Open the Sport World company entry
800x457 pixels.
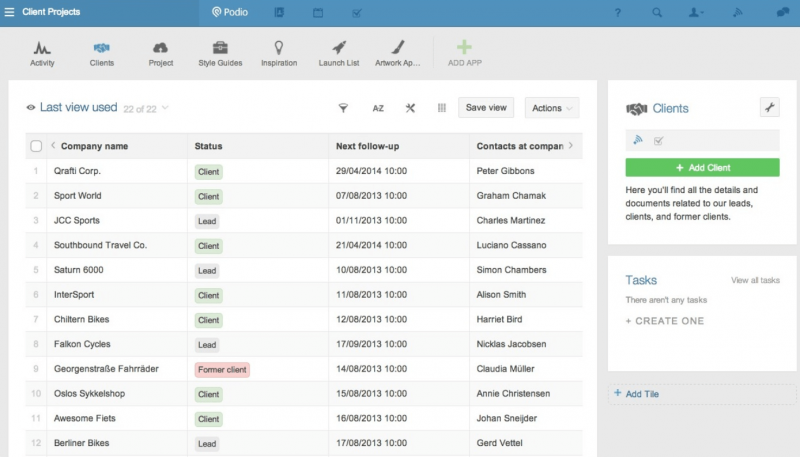(78, 195)
